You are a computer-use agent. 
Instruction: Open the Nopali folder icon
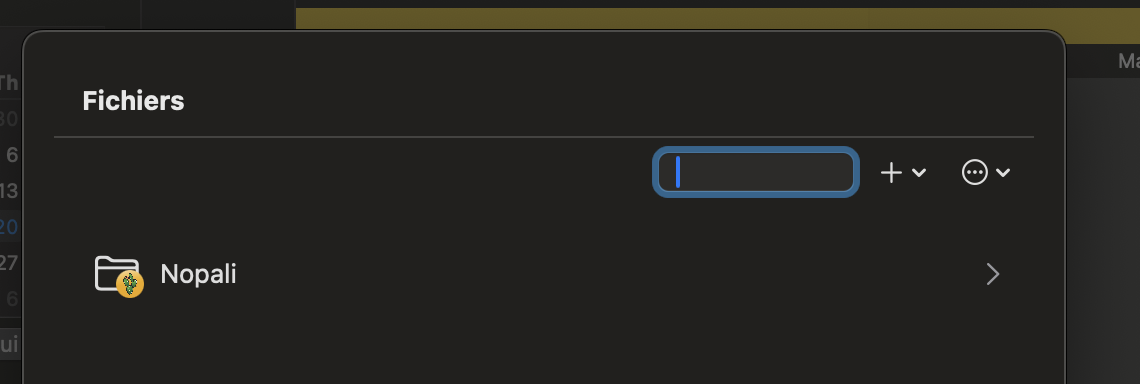click(x=118, y=275)
